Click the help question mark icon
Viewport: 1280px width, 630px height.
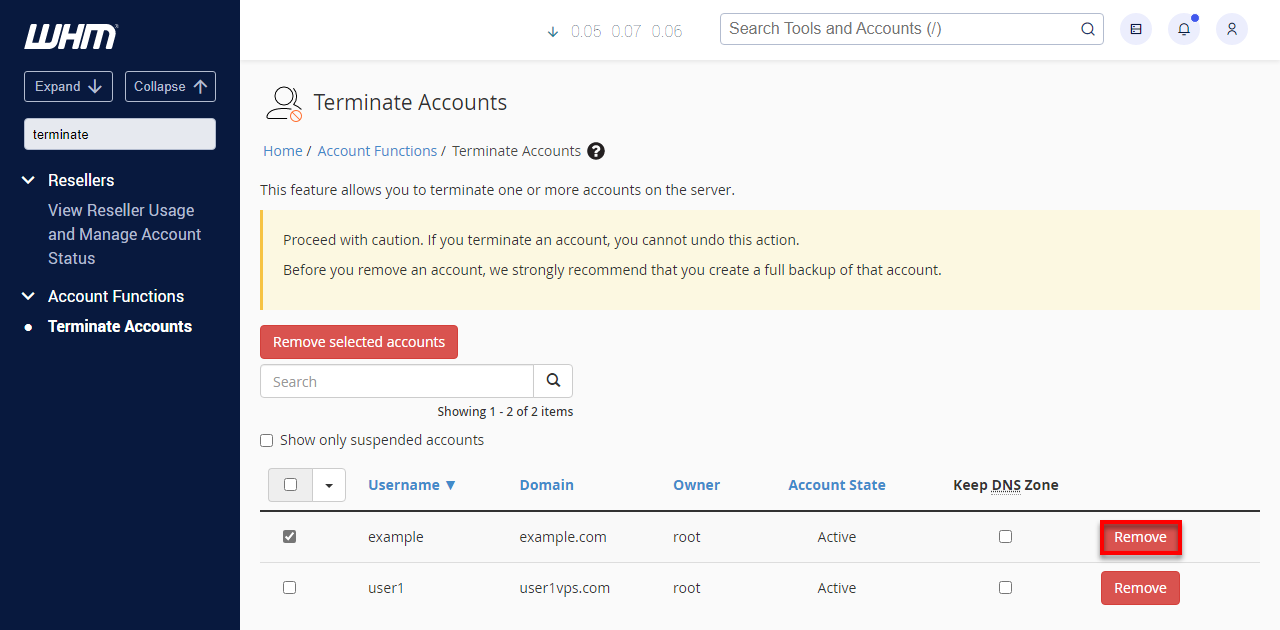click(596, 150)
